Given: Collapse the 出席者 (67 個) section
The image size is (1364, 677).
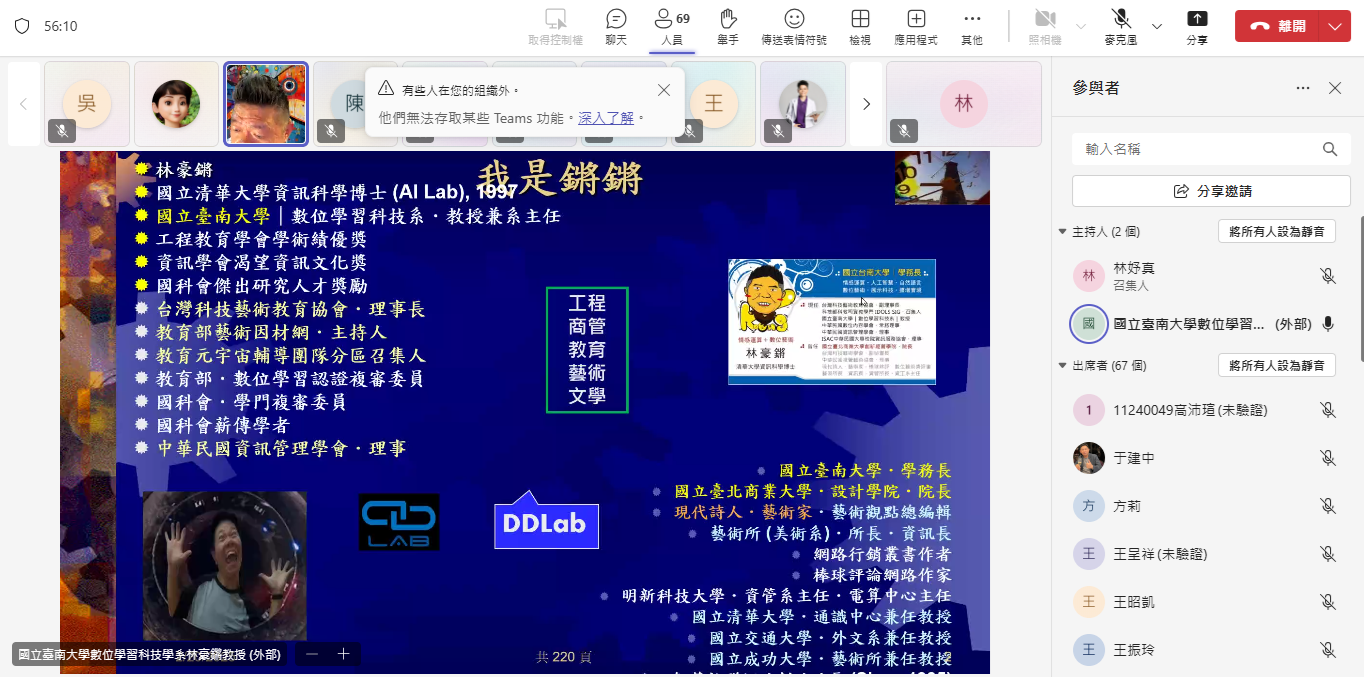Looking at the screenshot, I should [1062, 365].
